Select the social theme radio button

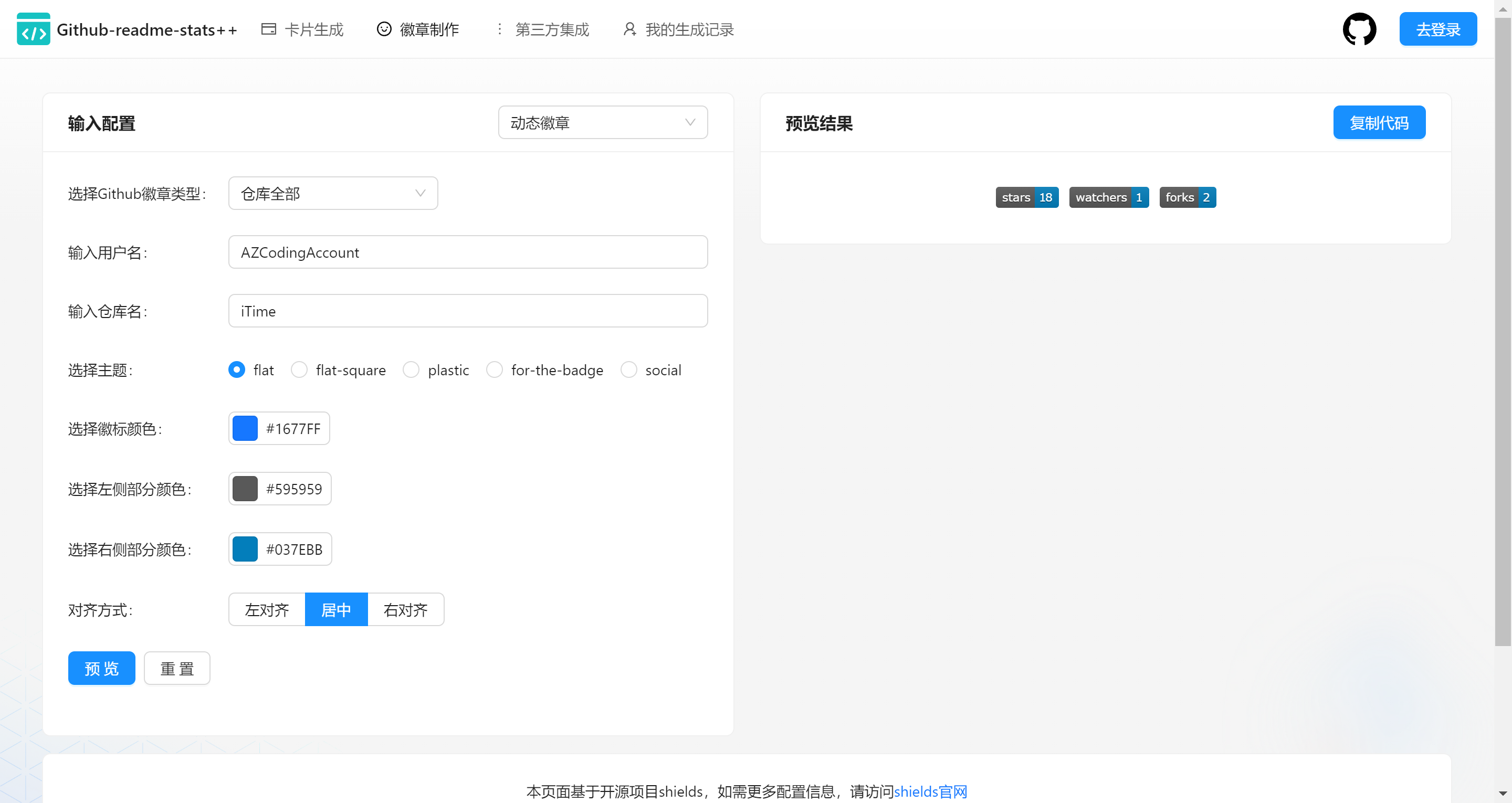(628, 370)
